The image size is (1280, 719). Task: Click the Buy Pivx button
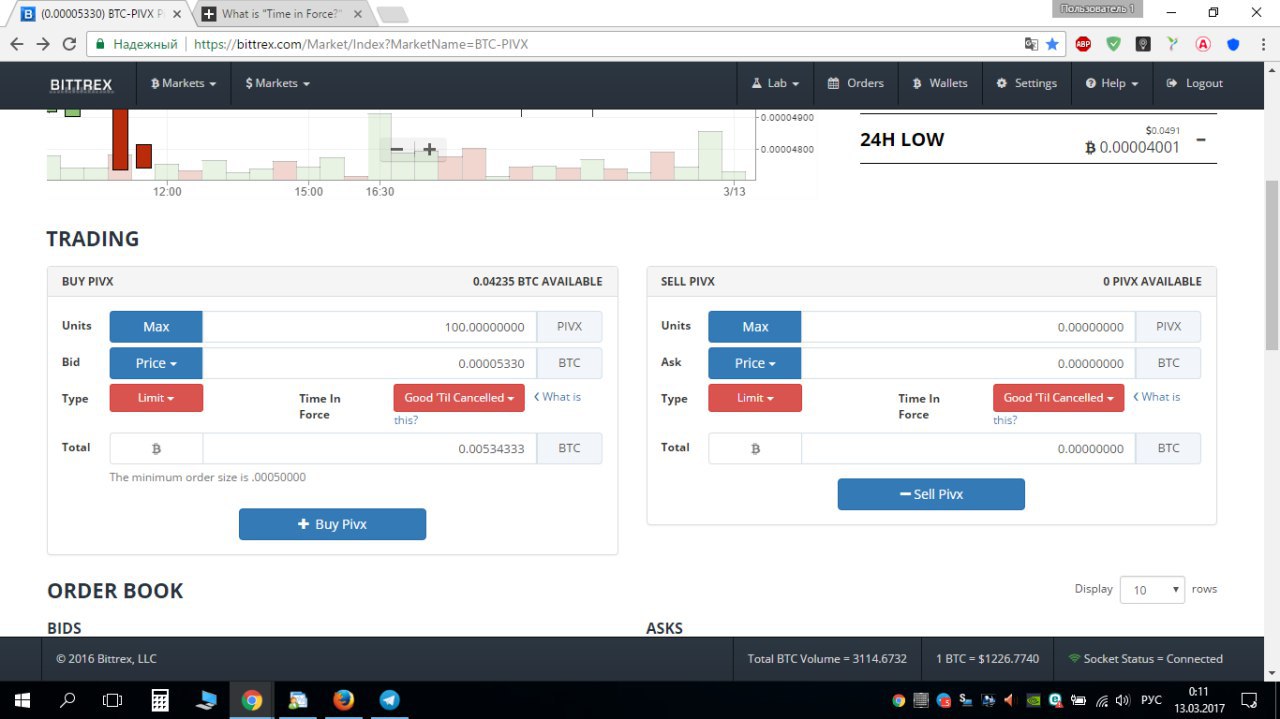[332, 524]
